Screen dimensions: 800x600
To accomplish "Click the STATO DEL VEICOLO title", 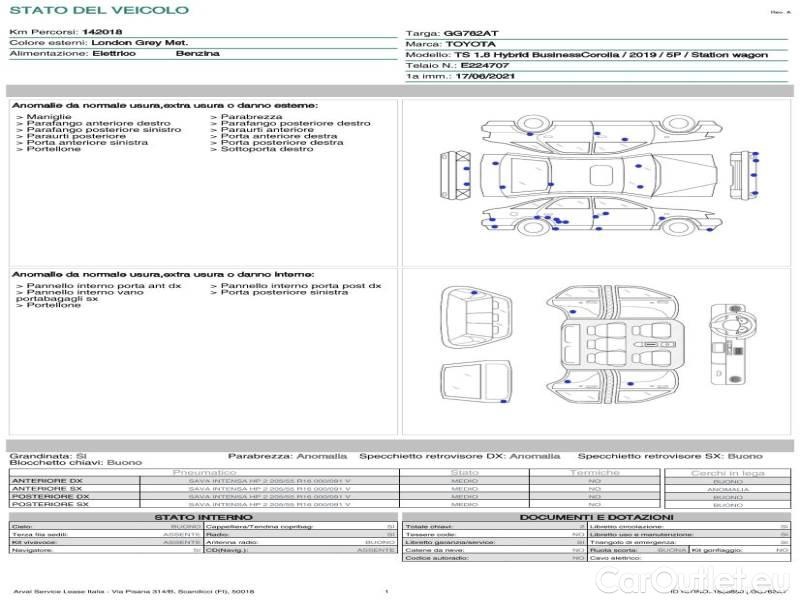I will tap(98, 10).
